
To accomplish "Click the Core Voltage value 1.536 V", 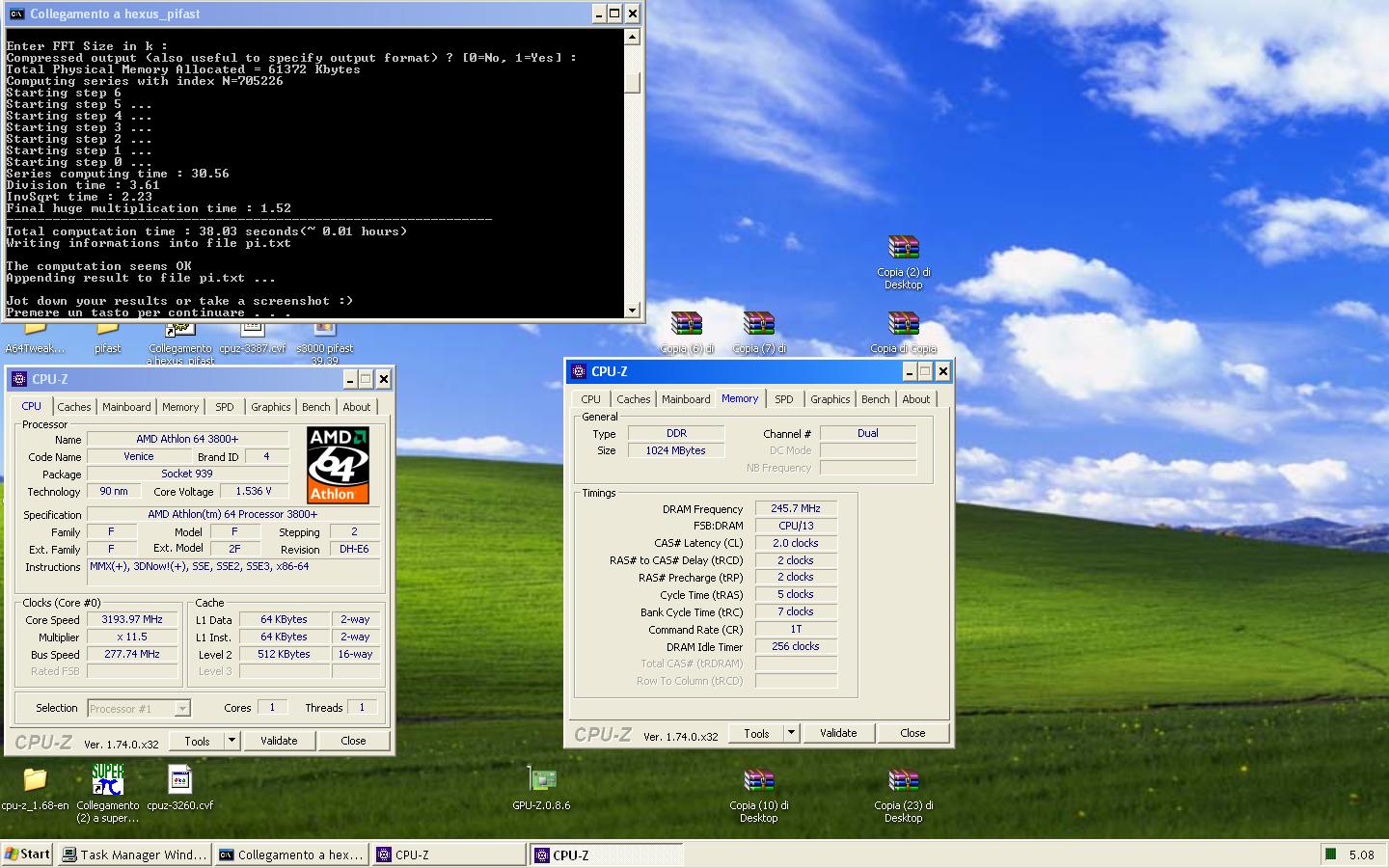I will (254, 491).
